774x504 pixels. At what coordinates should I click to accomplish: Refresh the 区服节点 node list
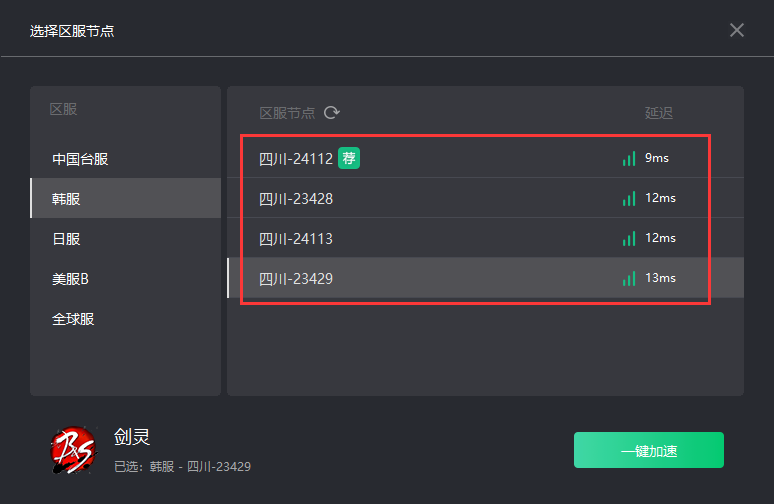(332, 113)
